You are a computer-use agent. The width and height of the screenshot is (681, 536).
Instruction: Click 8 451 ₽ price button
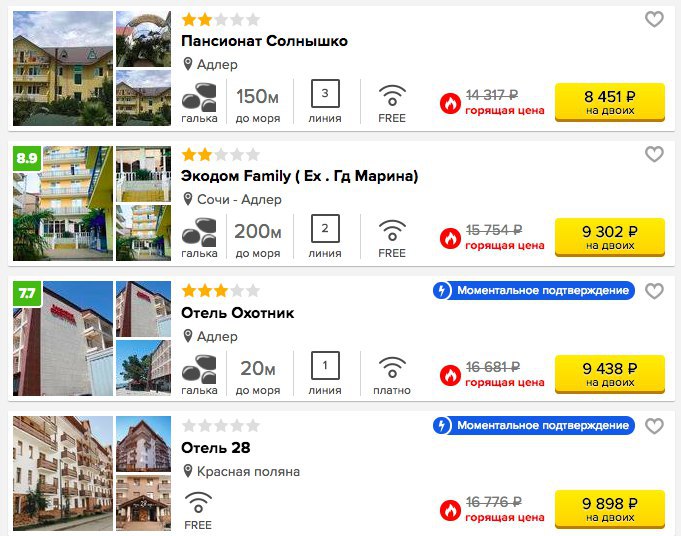[610, 102]
